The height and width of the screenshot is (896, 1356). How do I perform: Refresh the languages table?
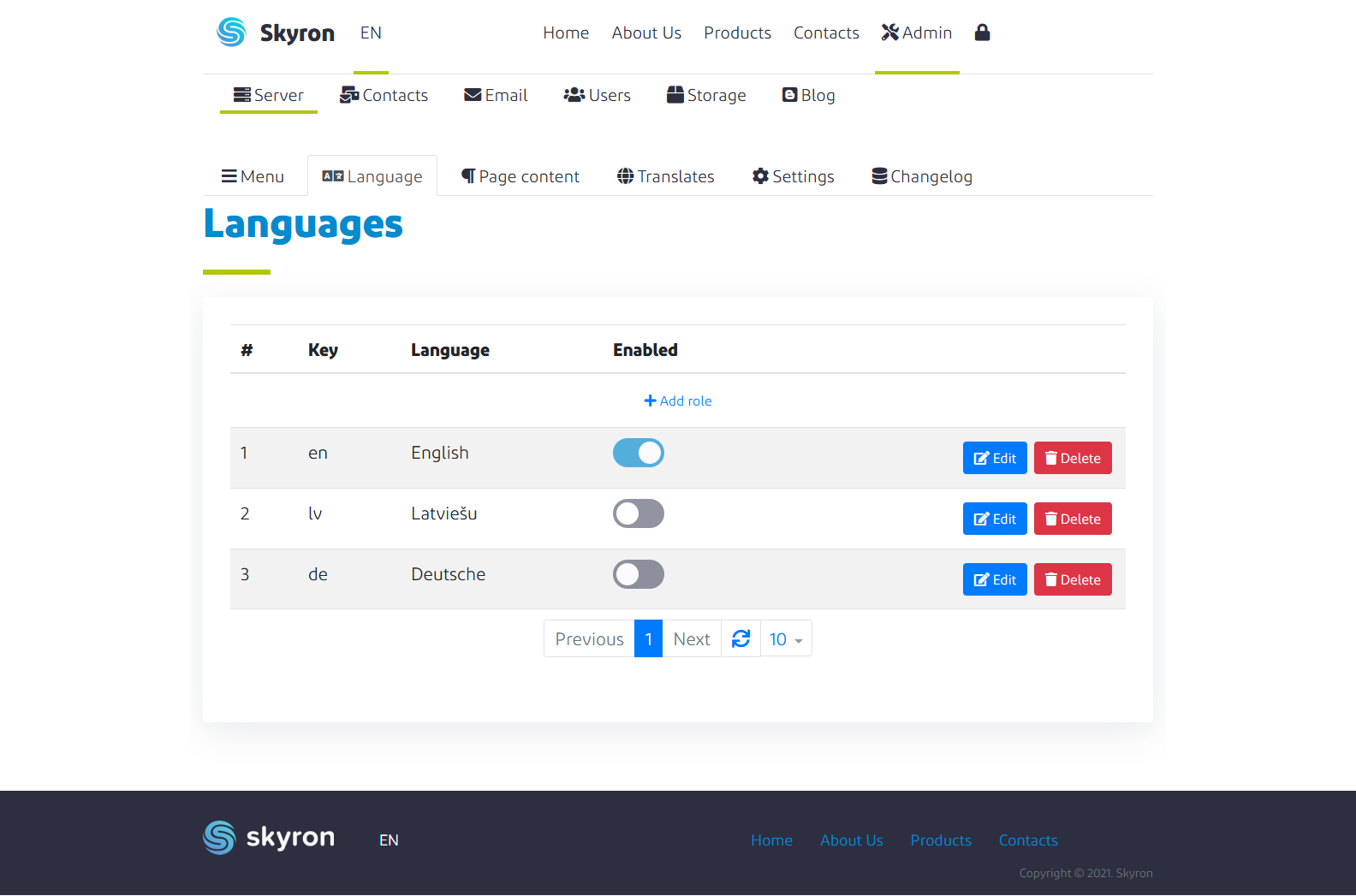pos(740,638)
